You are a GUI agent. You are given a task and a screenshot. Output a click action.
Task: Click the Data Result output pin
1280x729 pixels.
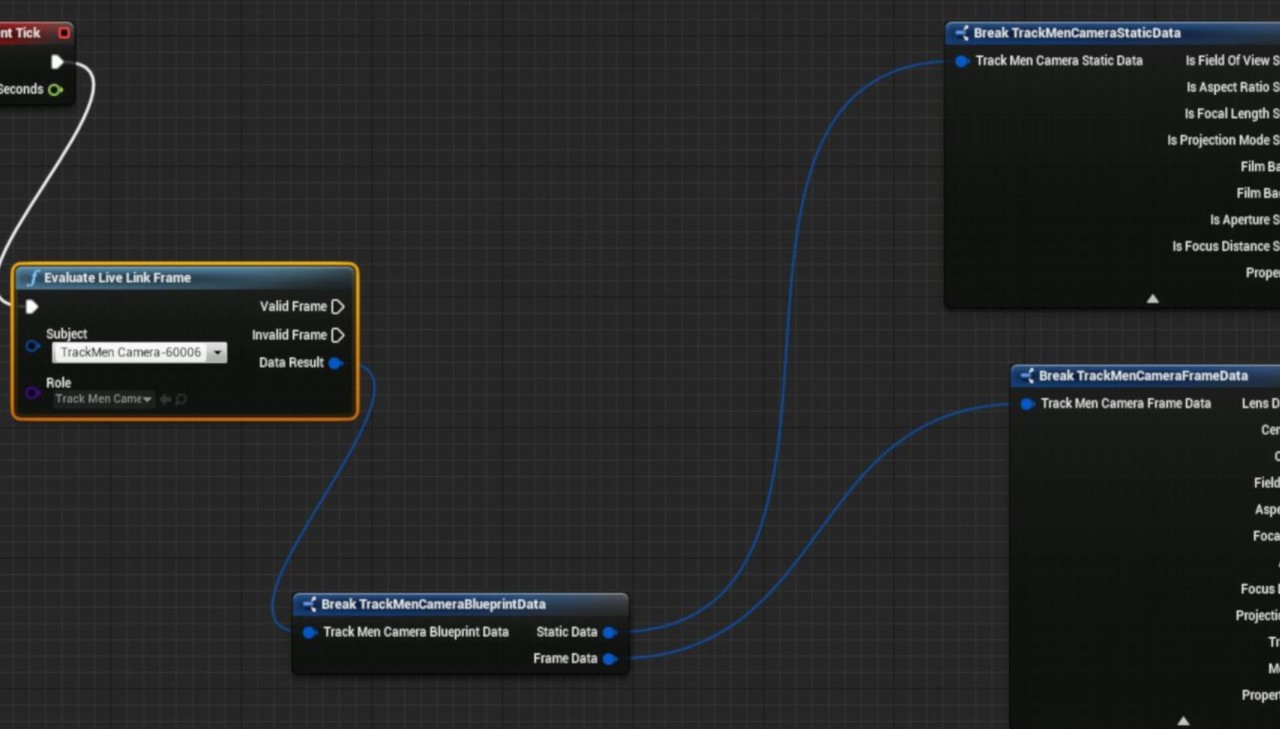335,363
